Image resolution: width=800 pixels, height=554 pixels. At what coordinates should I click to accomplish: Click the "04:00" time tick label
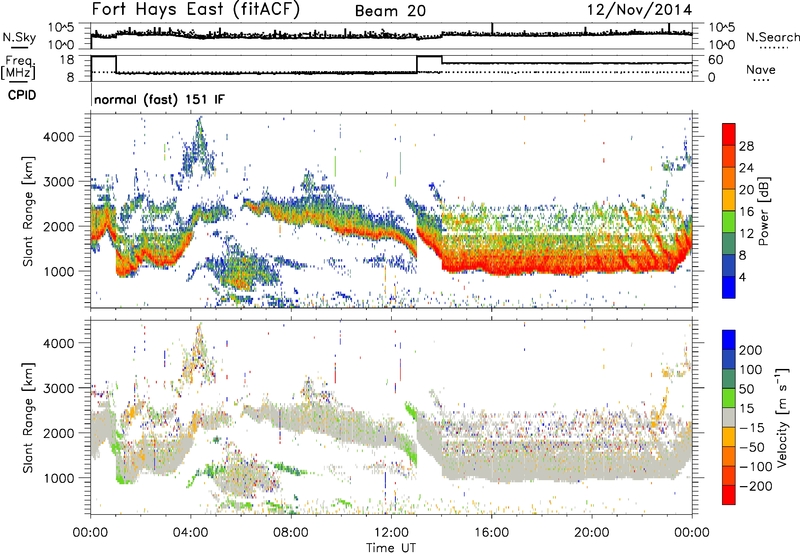[x=190, y=533]
